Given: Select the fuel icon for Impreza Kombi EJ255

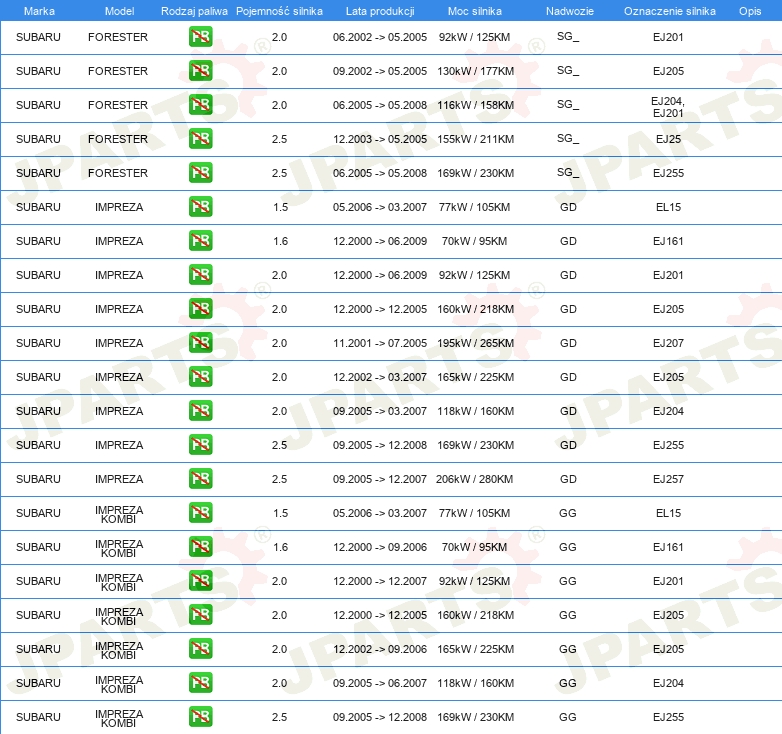Looking at the screenshot, I should pos(200,717).
